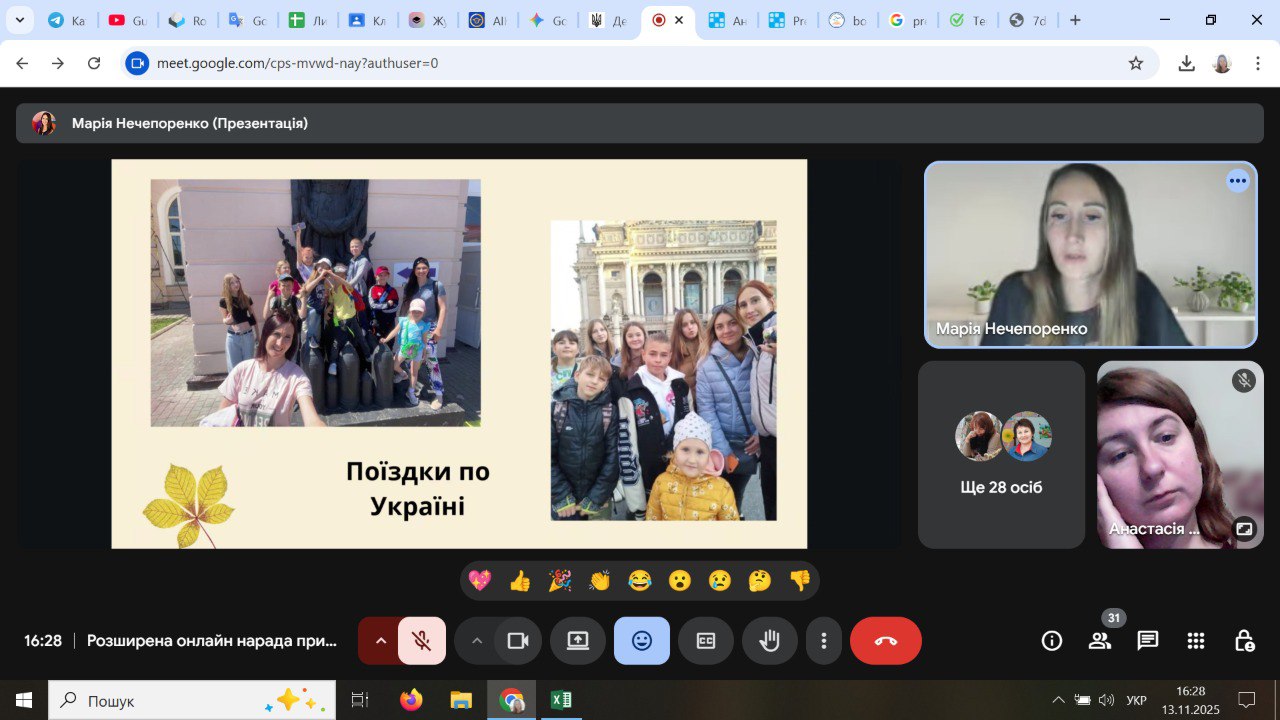The image size is (1280, 720).
Task: Send the clapping hands reaction
Action: [600, 581]
